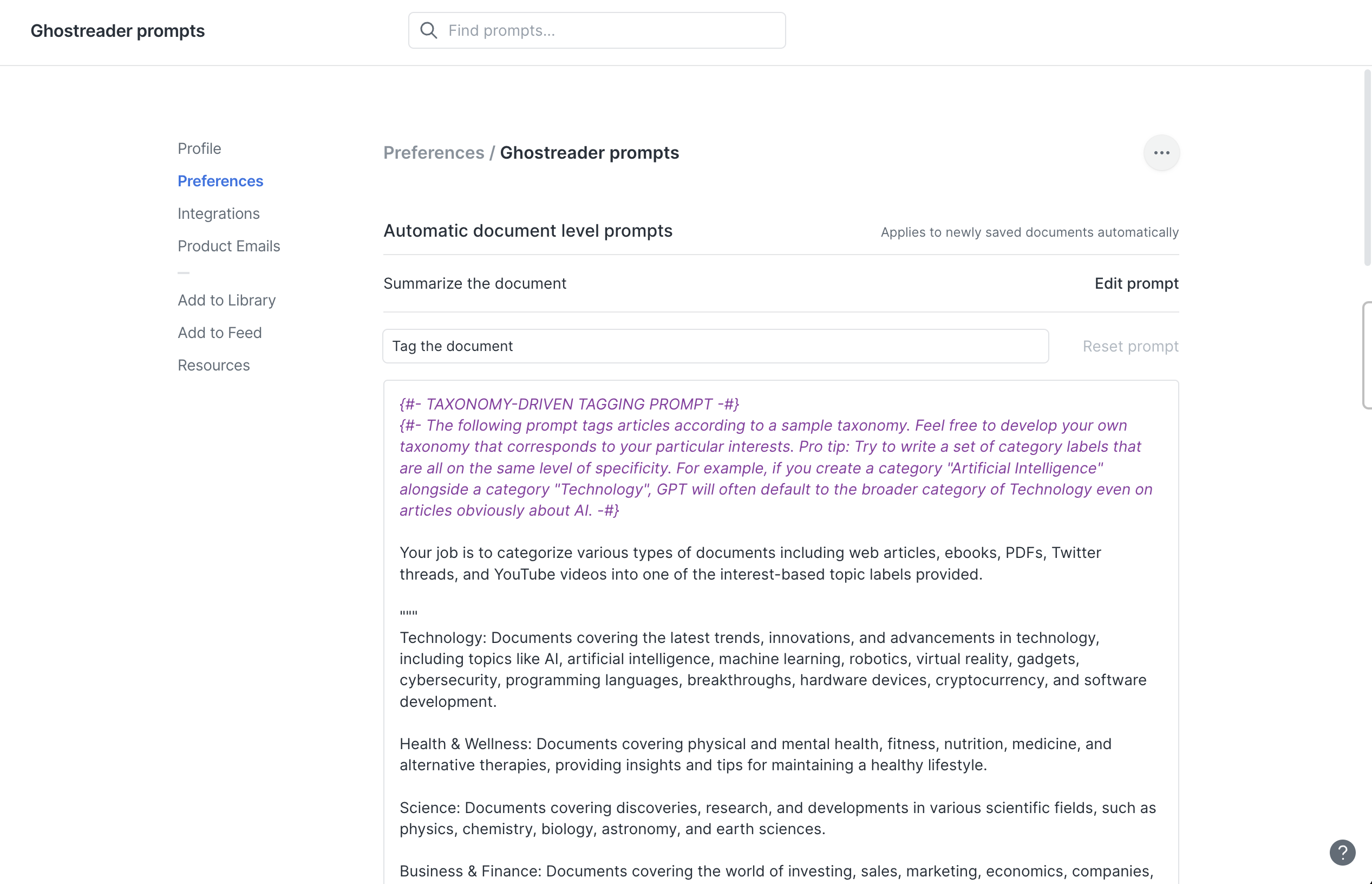This screenshot has height=884, width=1372.
Task: Click the help question mark icon
Action: 1342,853
